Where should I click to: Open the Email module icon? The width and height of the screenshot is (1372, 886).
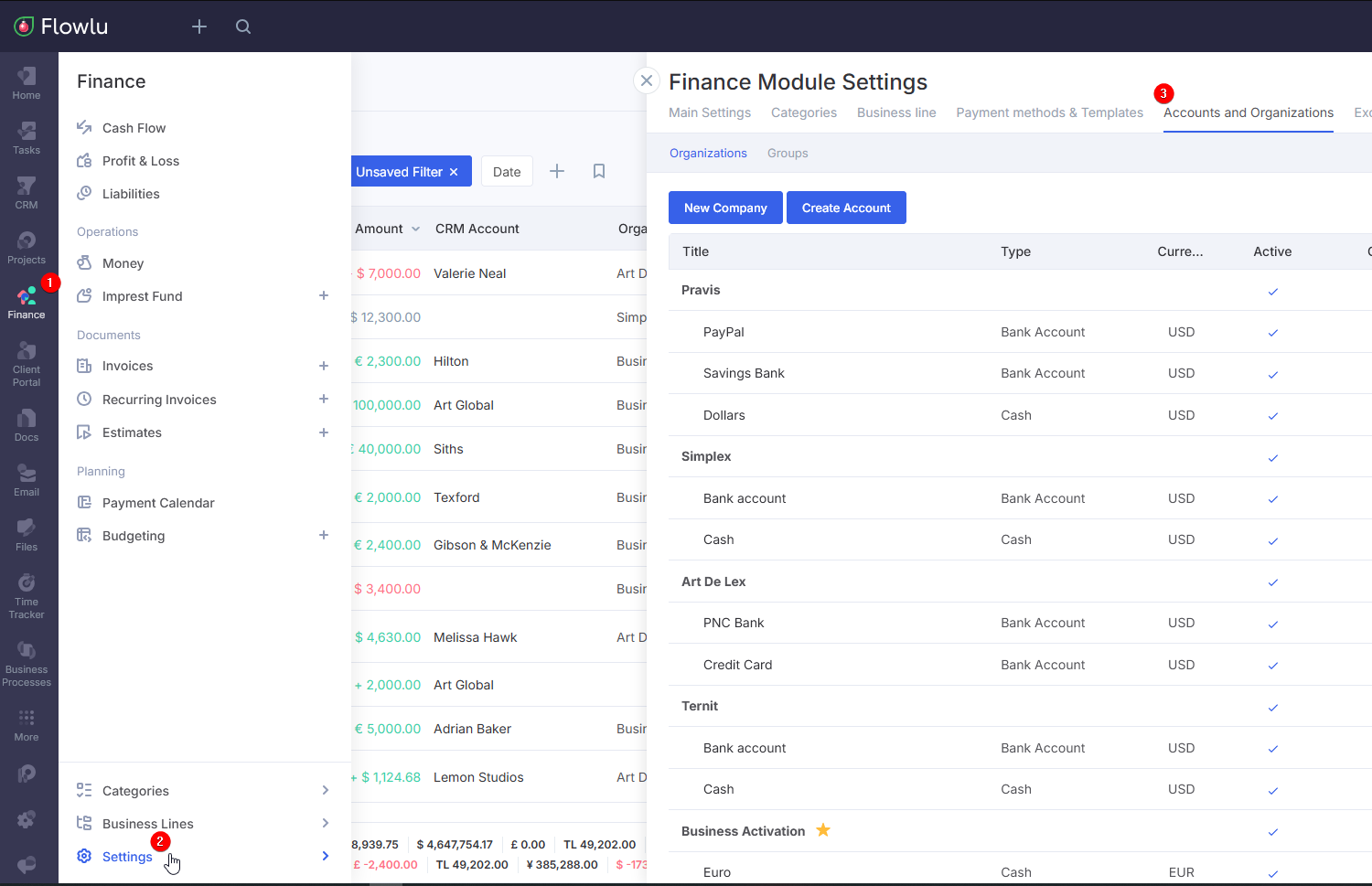point(27,479)
